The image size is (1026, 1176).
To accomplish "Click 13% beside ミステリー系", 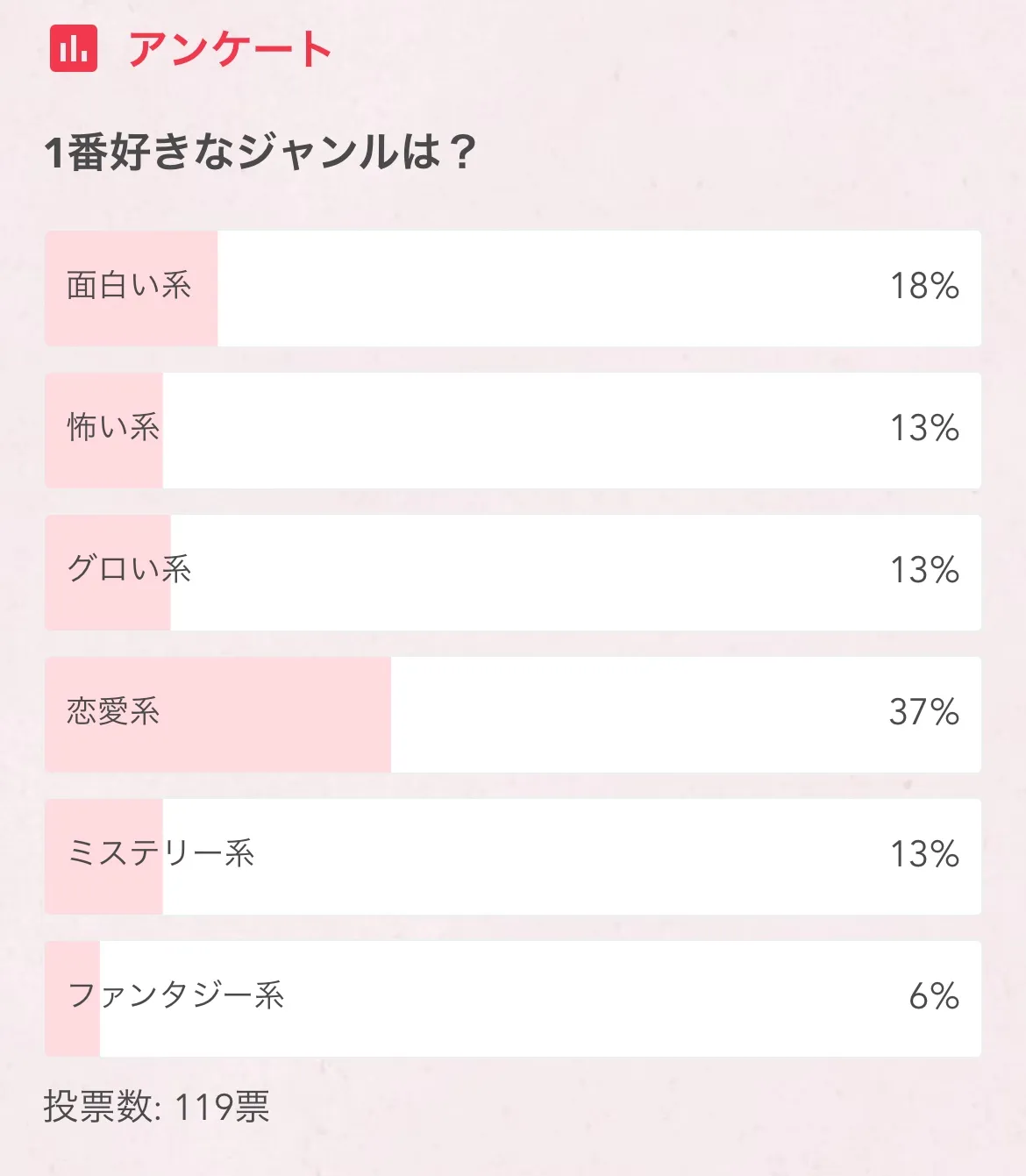I will [924, 855].
